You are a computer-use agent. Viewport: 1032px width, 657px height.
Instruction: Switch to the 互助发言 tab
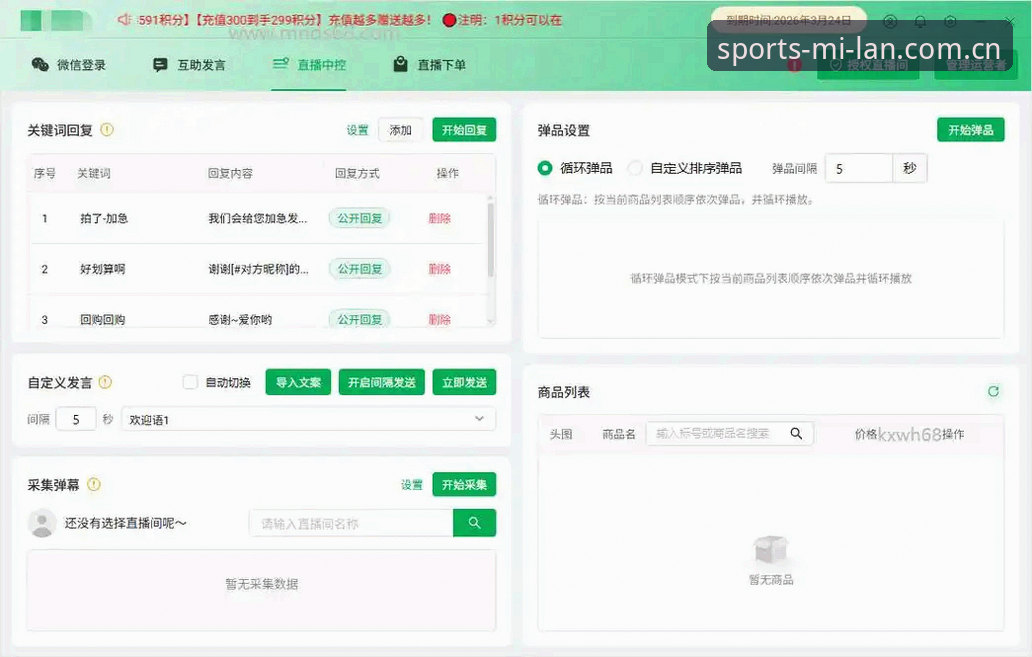point(189,65)
